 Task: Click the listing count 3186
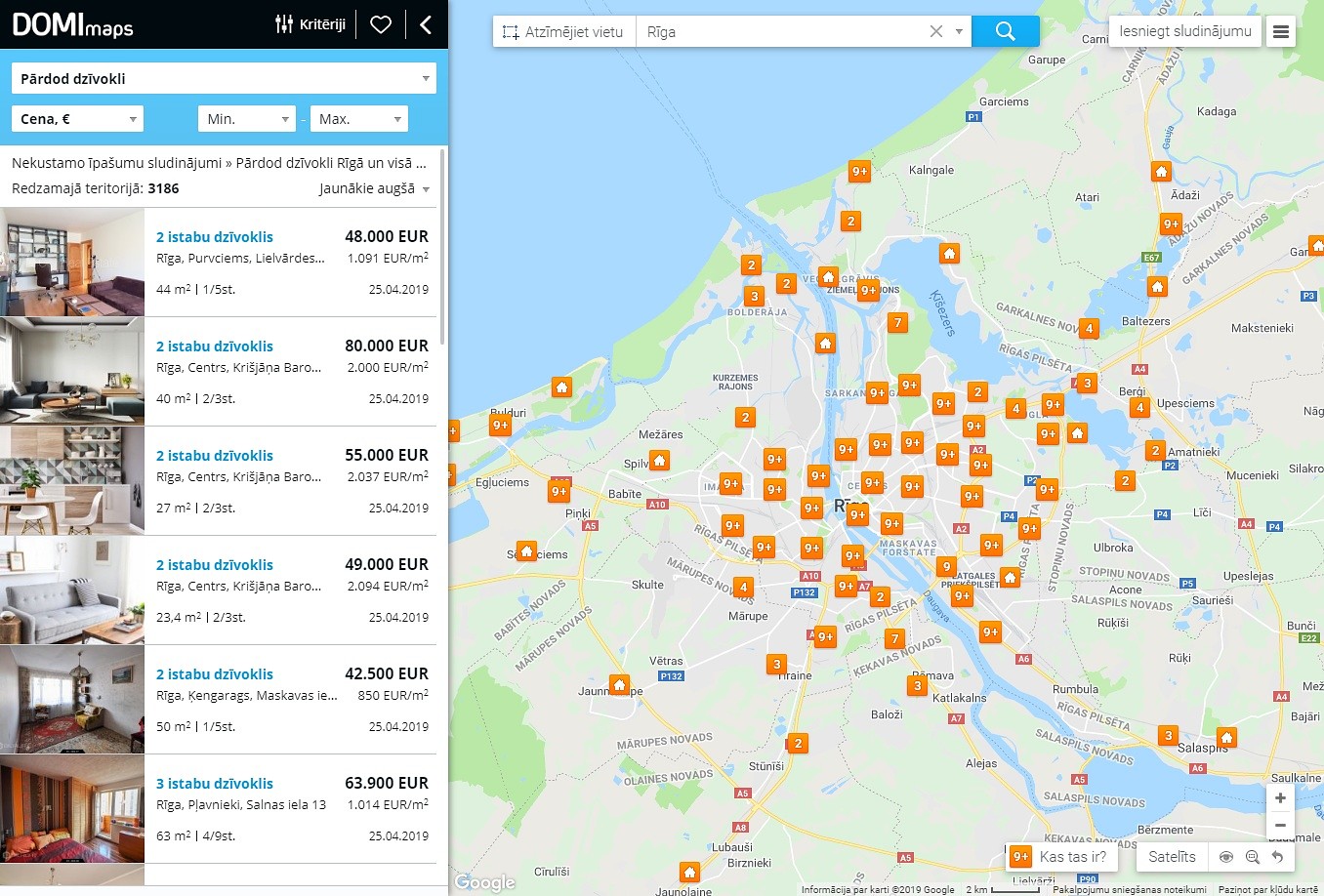163,188
